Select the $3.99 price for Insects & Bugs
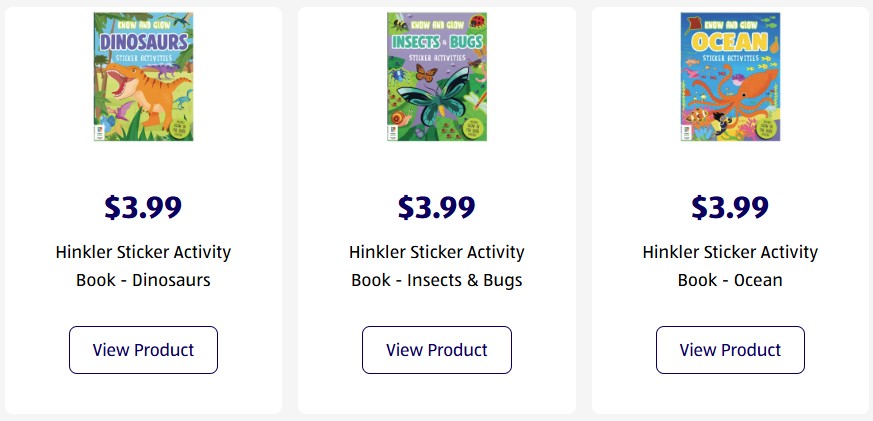Image resolution: width=873 pixels, height=421 pixels. click(x=436, y=207)
